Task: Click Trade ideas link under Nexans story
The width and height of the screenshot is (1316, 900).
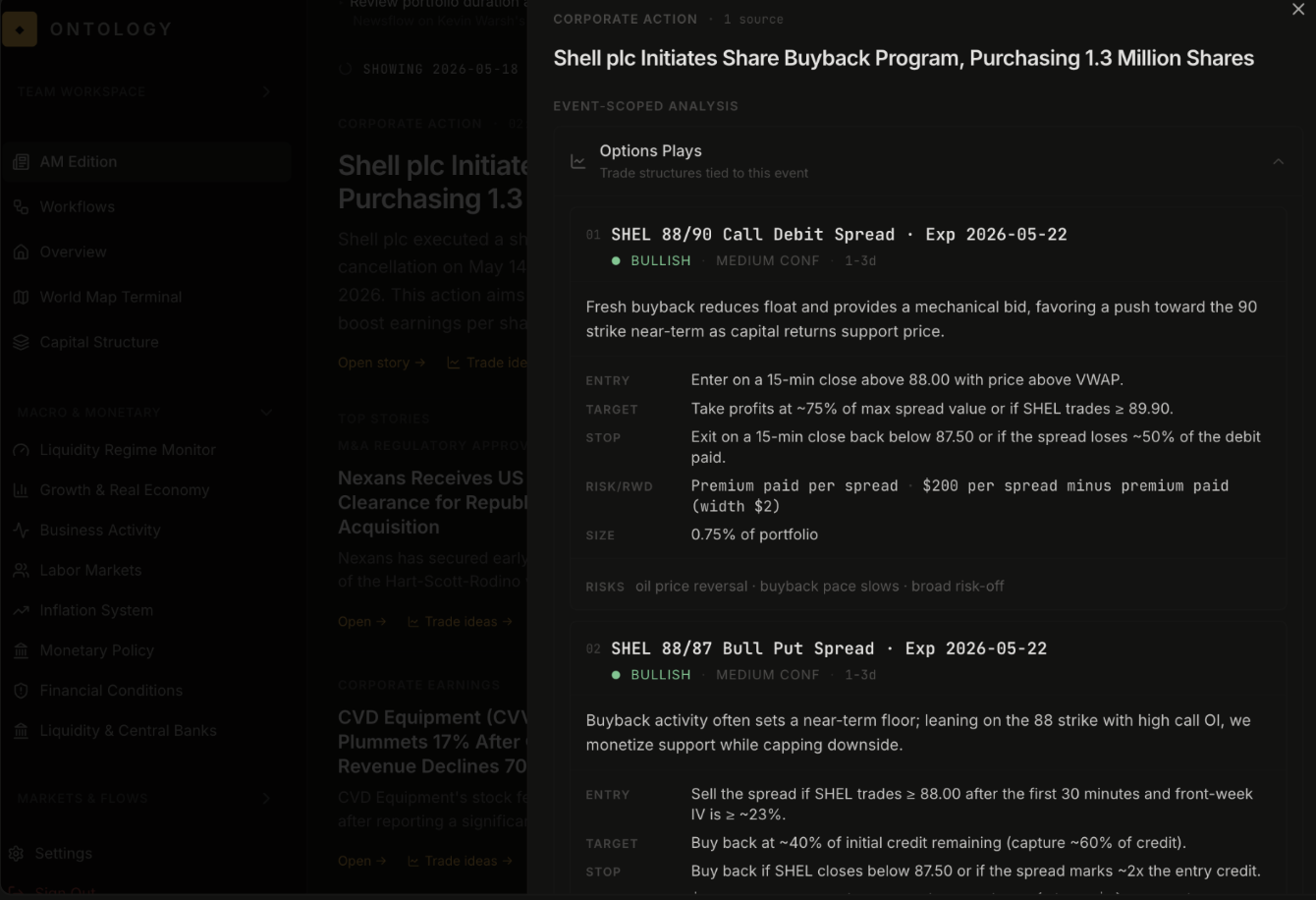Action: click(460, 622)
